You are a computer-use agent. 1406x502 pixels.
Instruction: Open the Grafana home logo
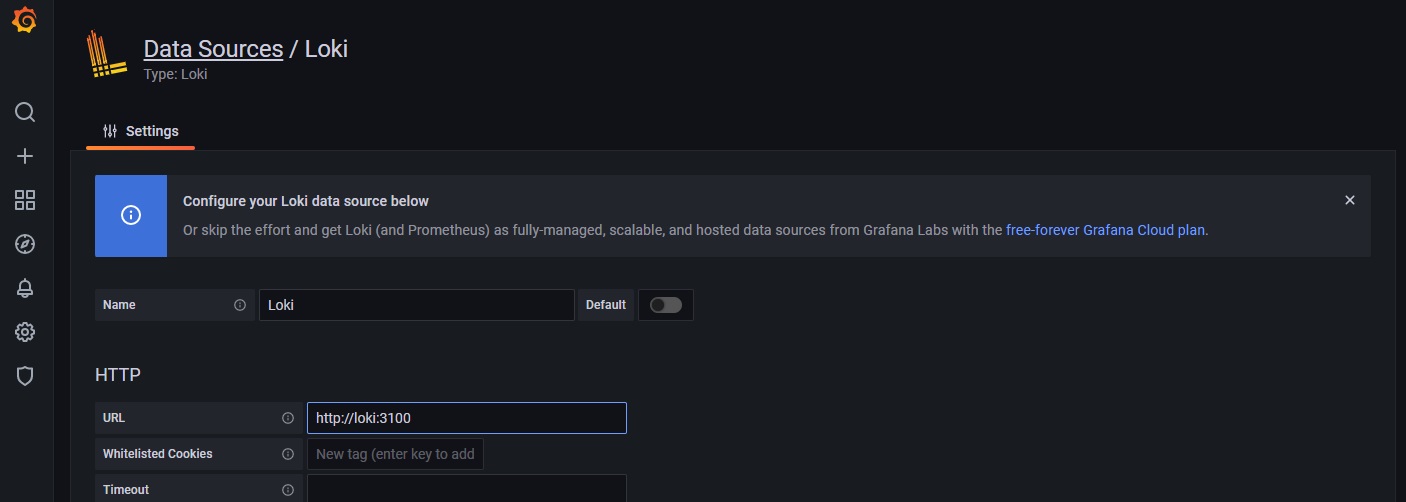[26, 20]
